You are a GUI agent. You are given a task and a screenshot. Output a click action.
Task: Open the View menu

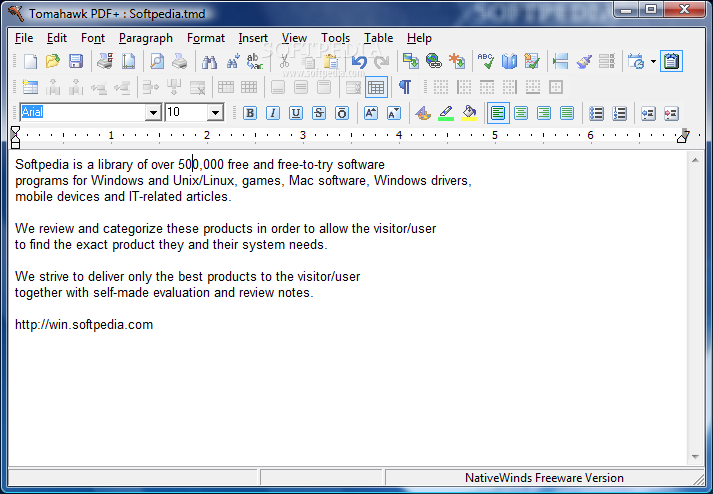pyautogui.click(x=294, y=38)
